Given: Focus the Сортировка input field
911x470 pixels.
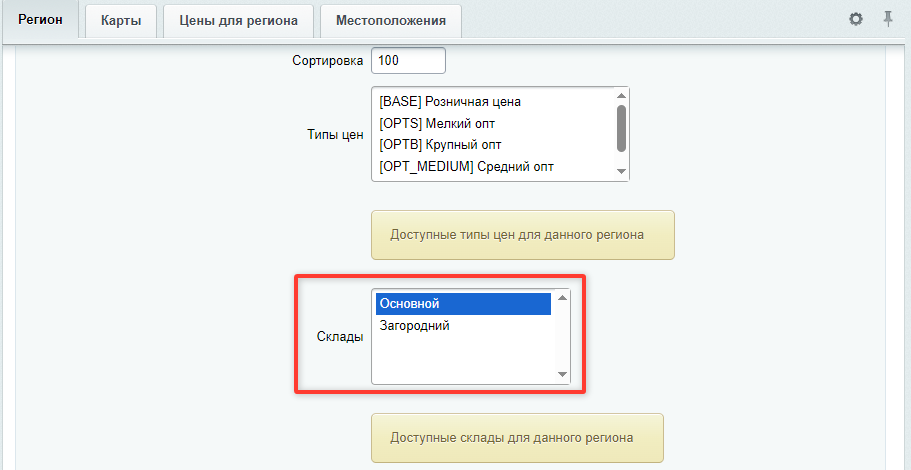Looking at the screenshot, I should click(408, 60).
